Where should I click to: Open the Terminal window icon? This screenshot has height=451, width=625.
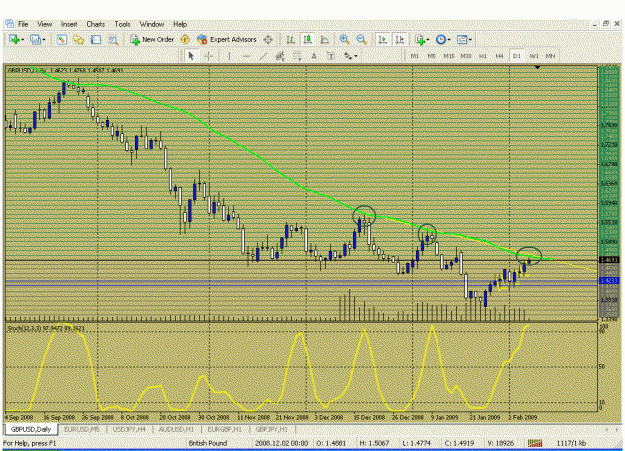pyautogui.click(x=96, y=39)
